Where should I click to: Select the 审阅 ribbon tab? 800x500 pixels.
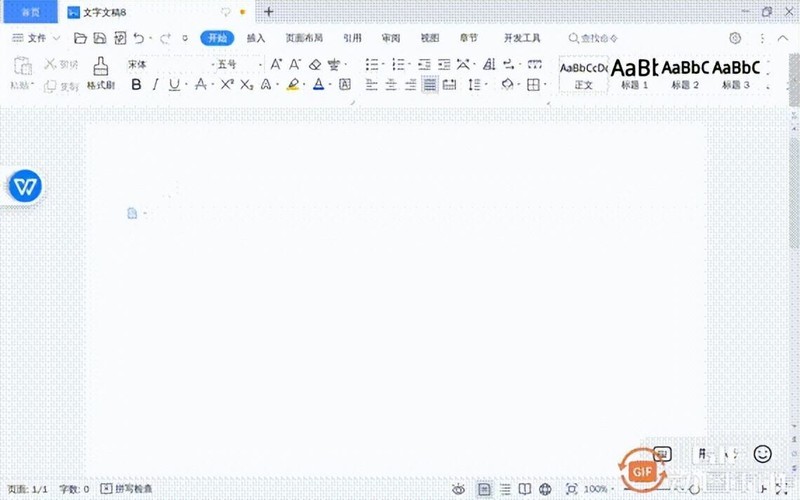click(391, 38)
